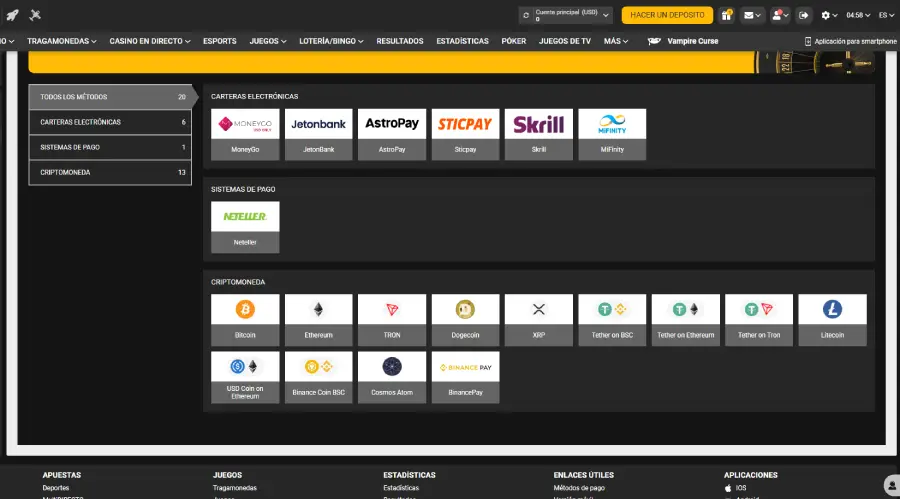Open the BinancePay deposit option

point(465,375)
